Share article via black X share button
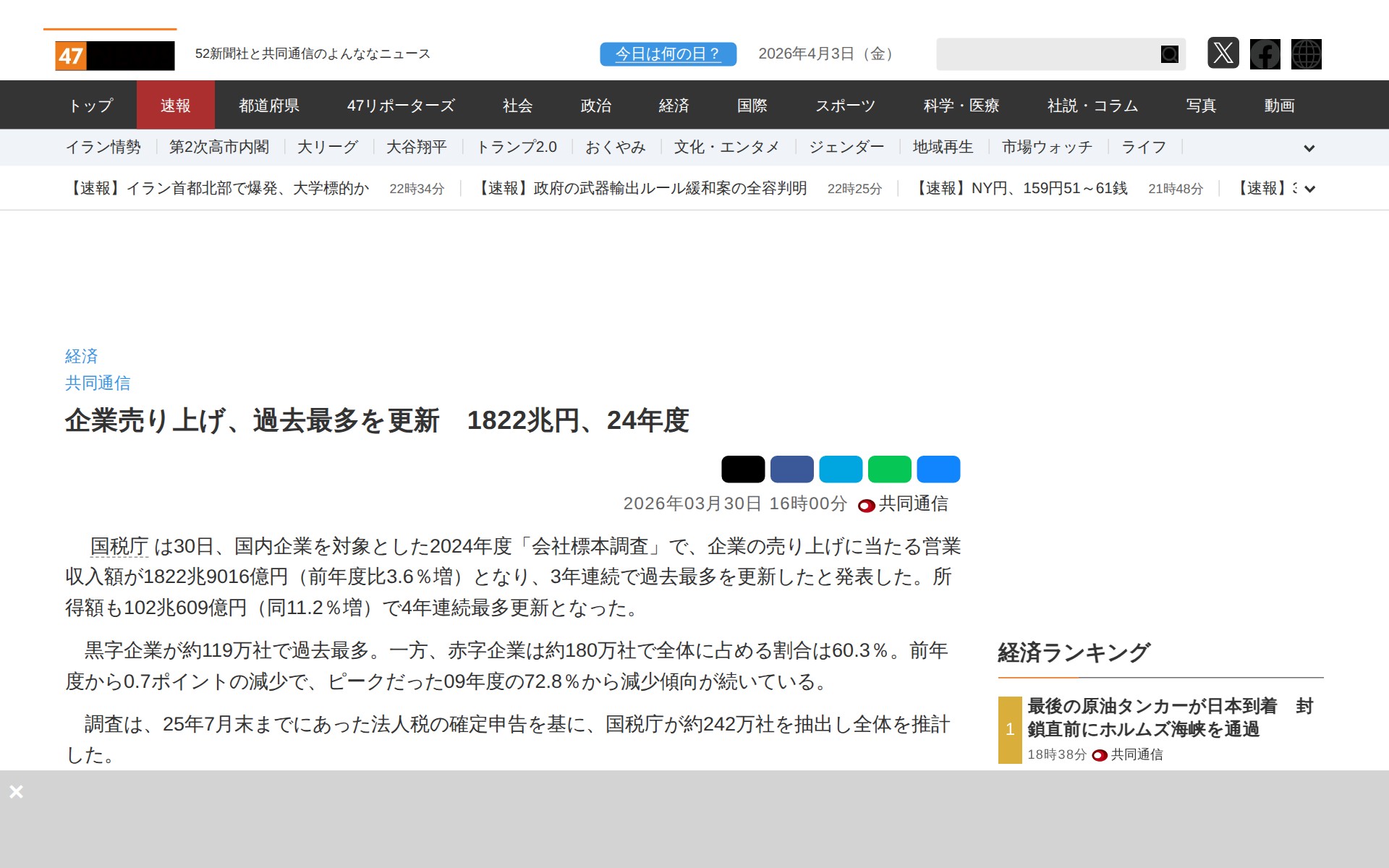The width and height of the screenshot is (1389, 868). 742,469
